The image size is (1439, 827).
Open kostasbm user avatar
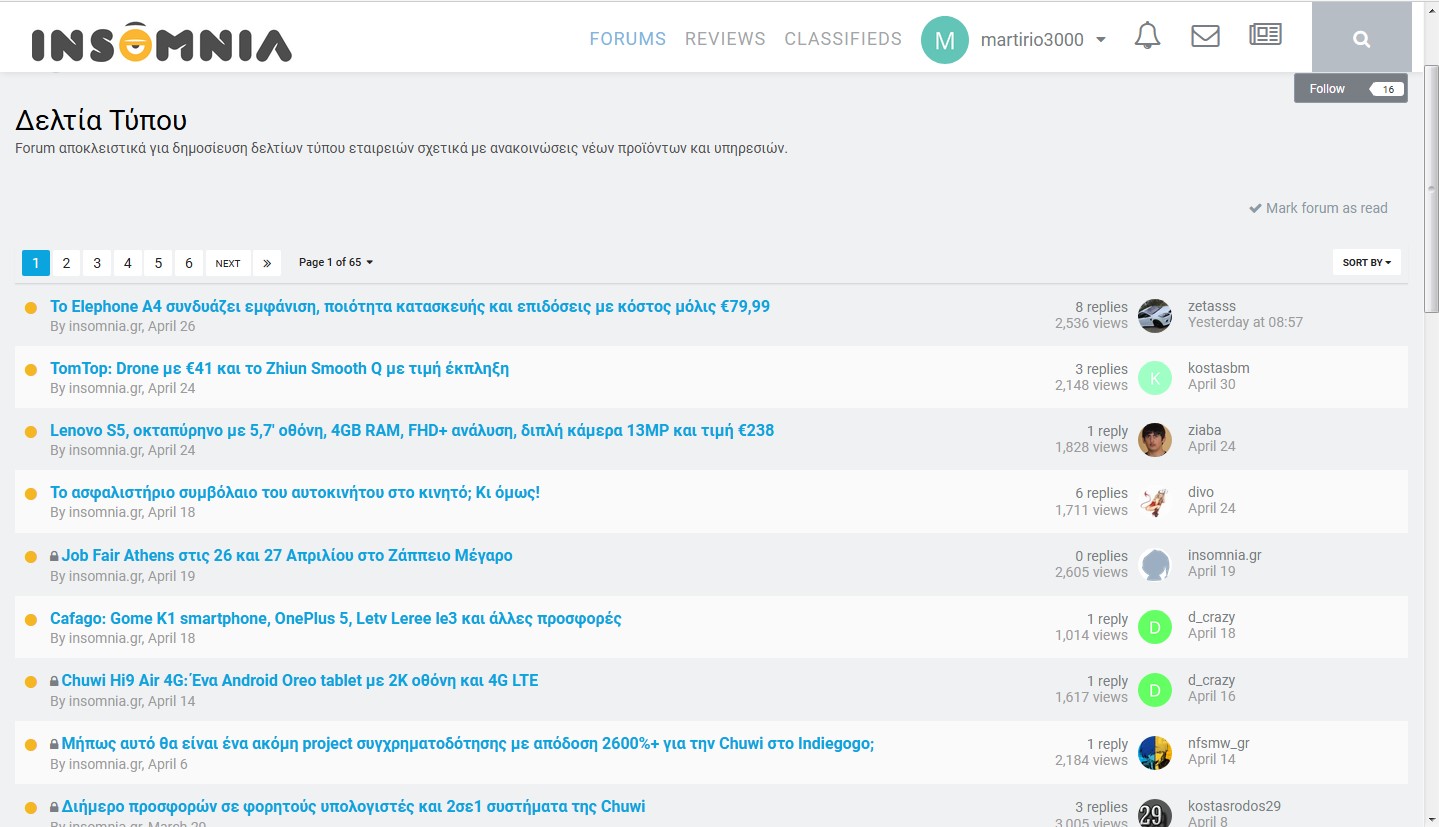pyautogui.click(x=1155, y=378)
